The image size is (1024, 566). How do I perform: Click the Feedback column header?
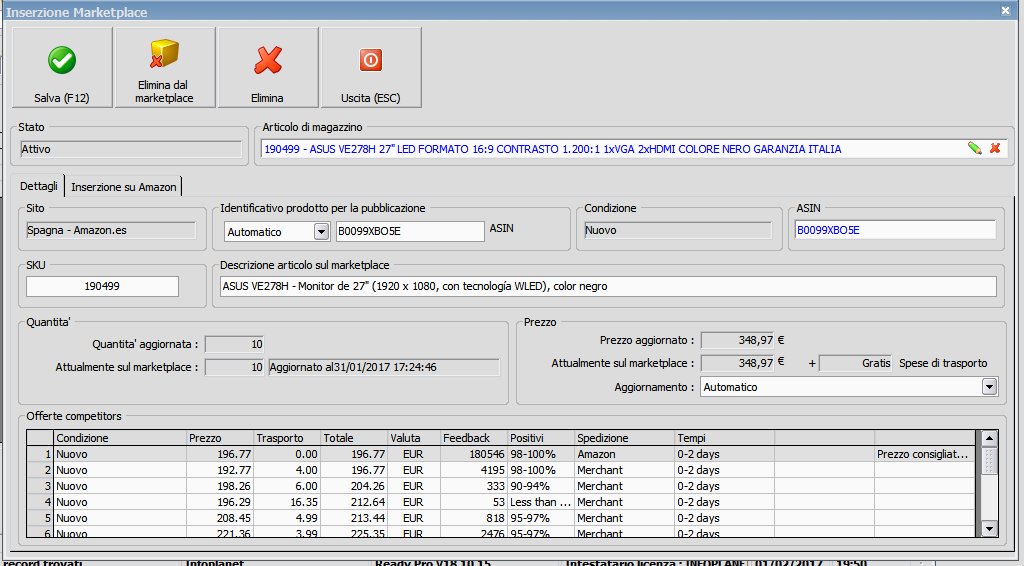[x=473, y=438]
